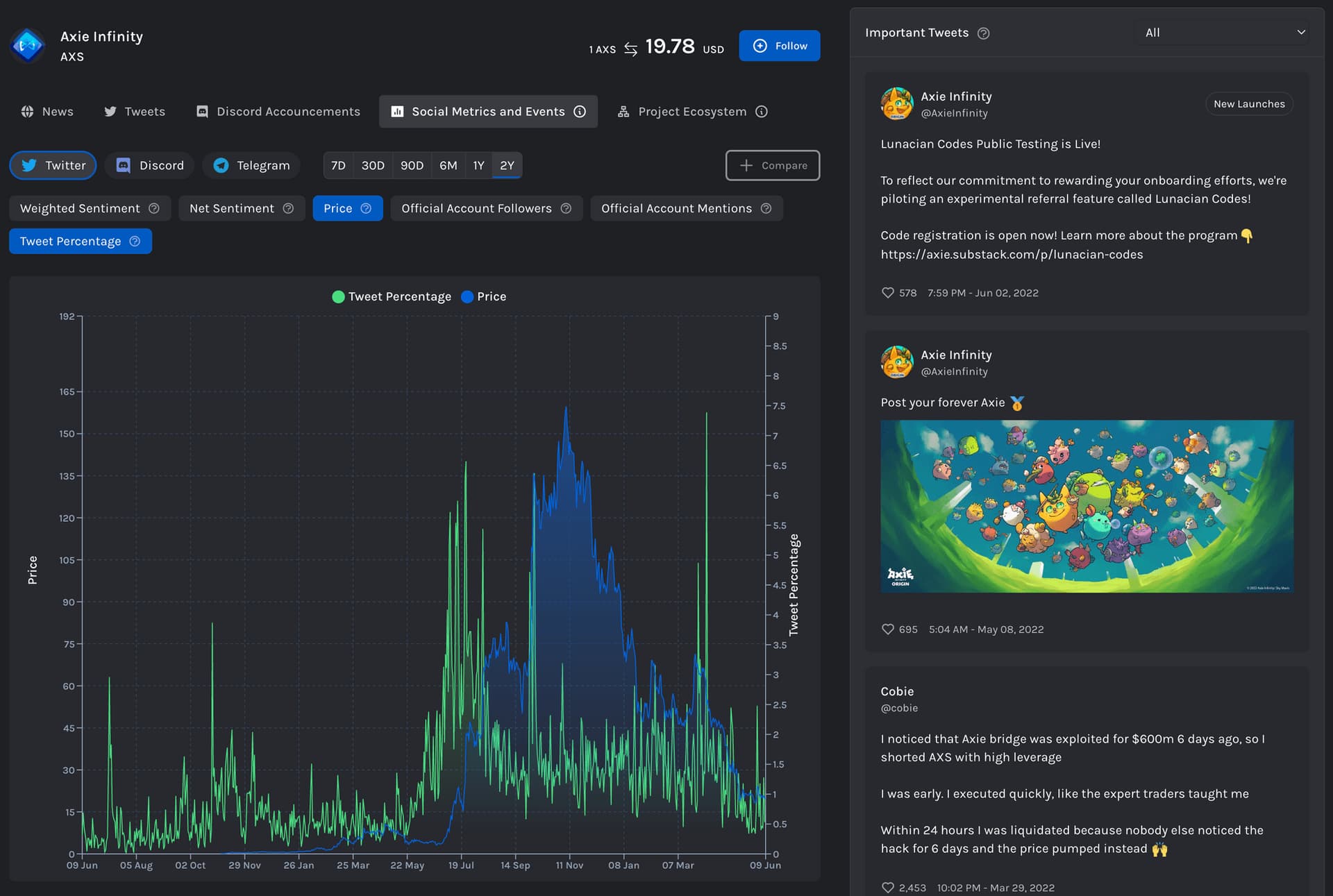
Task: Toggle the Price metric off
Action: 338,208
